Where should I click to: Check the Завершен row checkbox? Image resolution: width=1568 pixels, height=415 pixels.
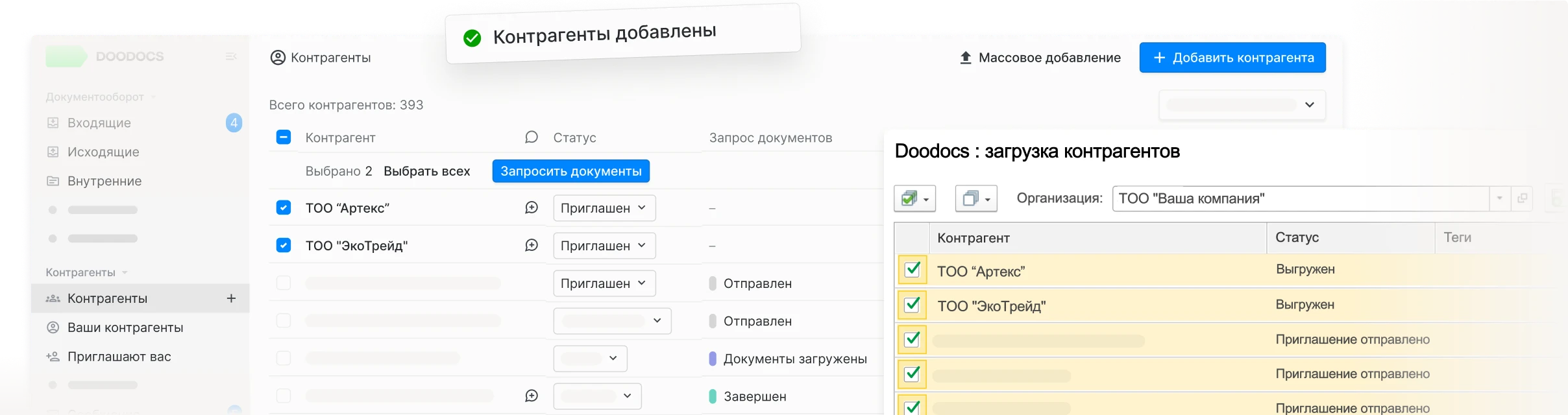point(284,396)
